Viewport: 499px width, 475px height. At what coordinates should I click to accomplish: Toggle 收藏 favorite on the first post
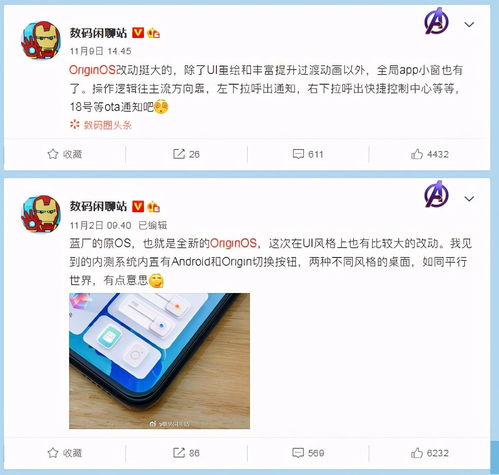pos(65,154)
